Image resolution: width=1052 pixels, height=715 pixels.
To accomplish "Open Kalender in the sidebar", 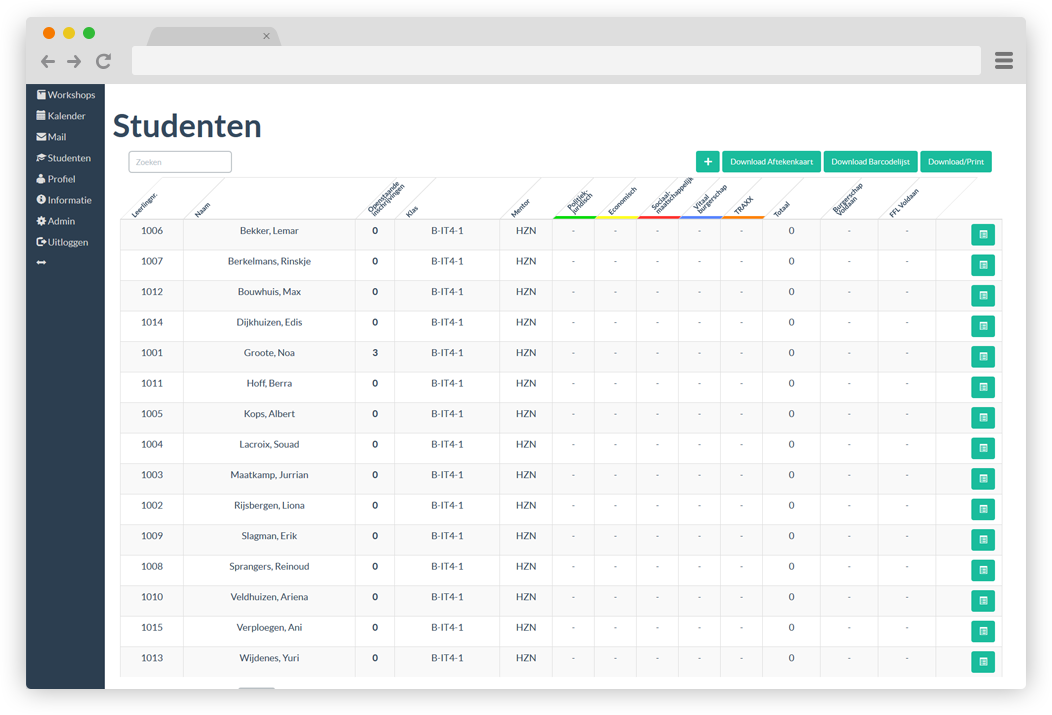I will point(61,116).
